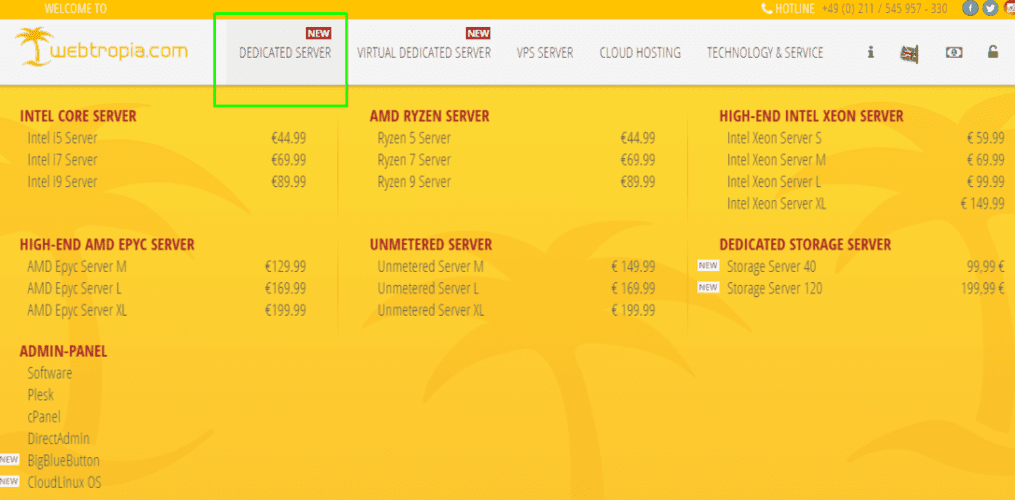Open the Cloud Hosting menu
Viewport: 1015px width, 500px height.
(640, 53)
